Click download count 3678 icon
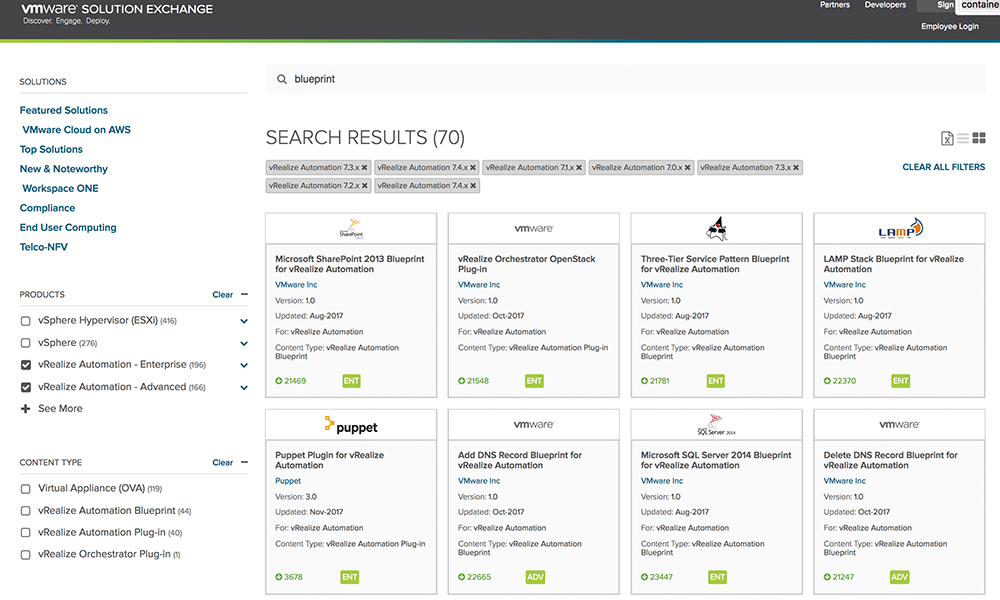Viewport: 1000px width, 600px height. tap(279, 577)
